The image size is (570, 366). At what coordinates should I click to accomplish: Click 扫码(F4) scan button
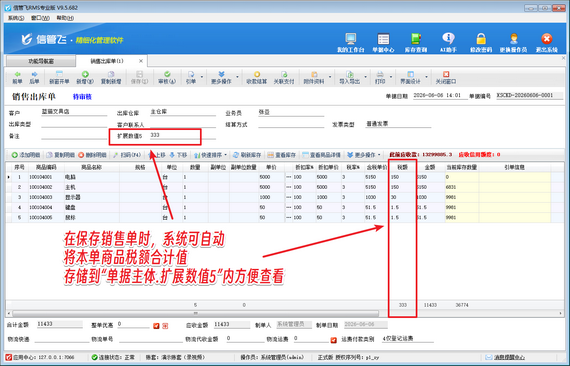tap(127, 155)
